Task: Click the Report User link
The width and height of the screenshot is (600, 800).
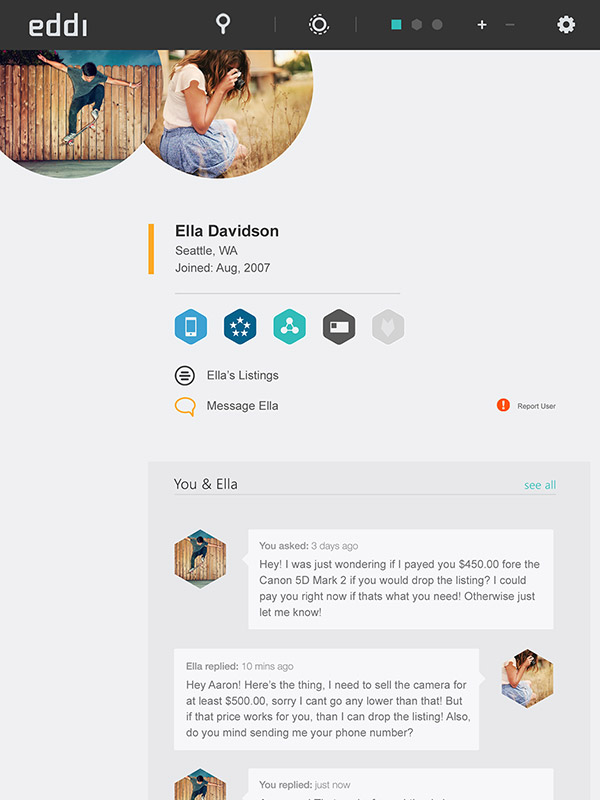Action: click(x=526, y=406)
